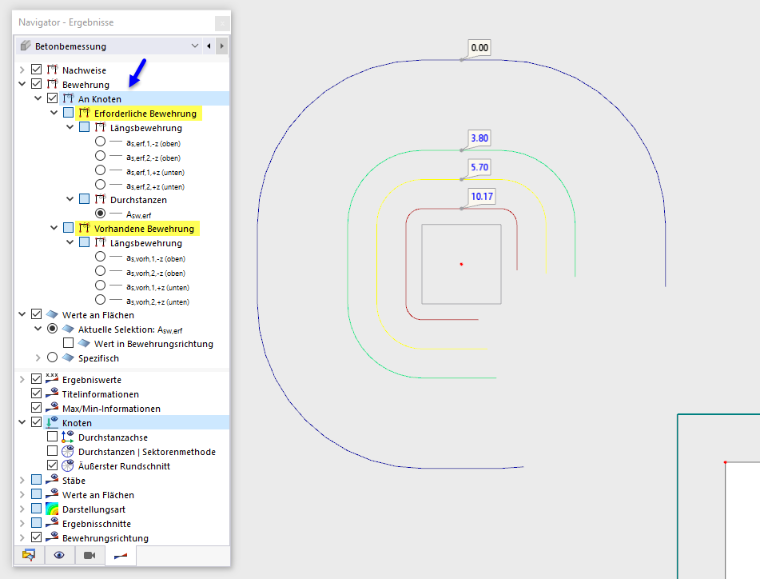Screen dimensions: 760x579
Task: Select radio as,vorh,1,+z (unten)
Action: (x=100, y=285)
